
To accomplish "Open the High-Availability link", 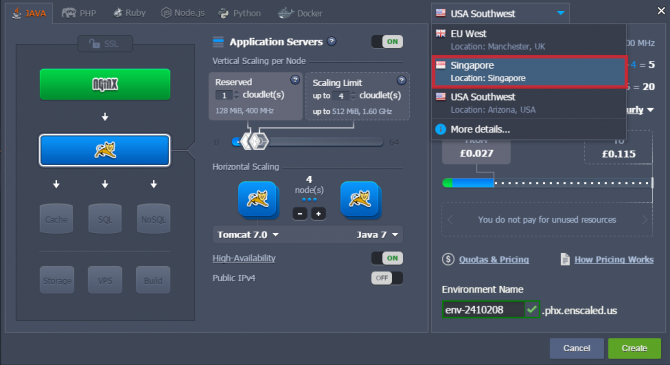I will click(244, 258).
